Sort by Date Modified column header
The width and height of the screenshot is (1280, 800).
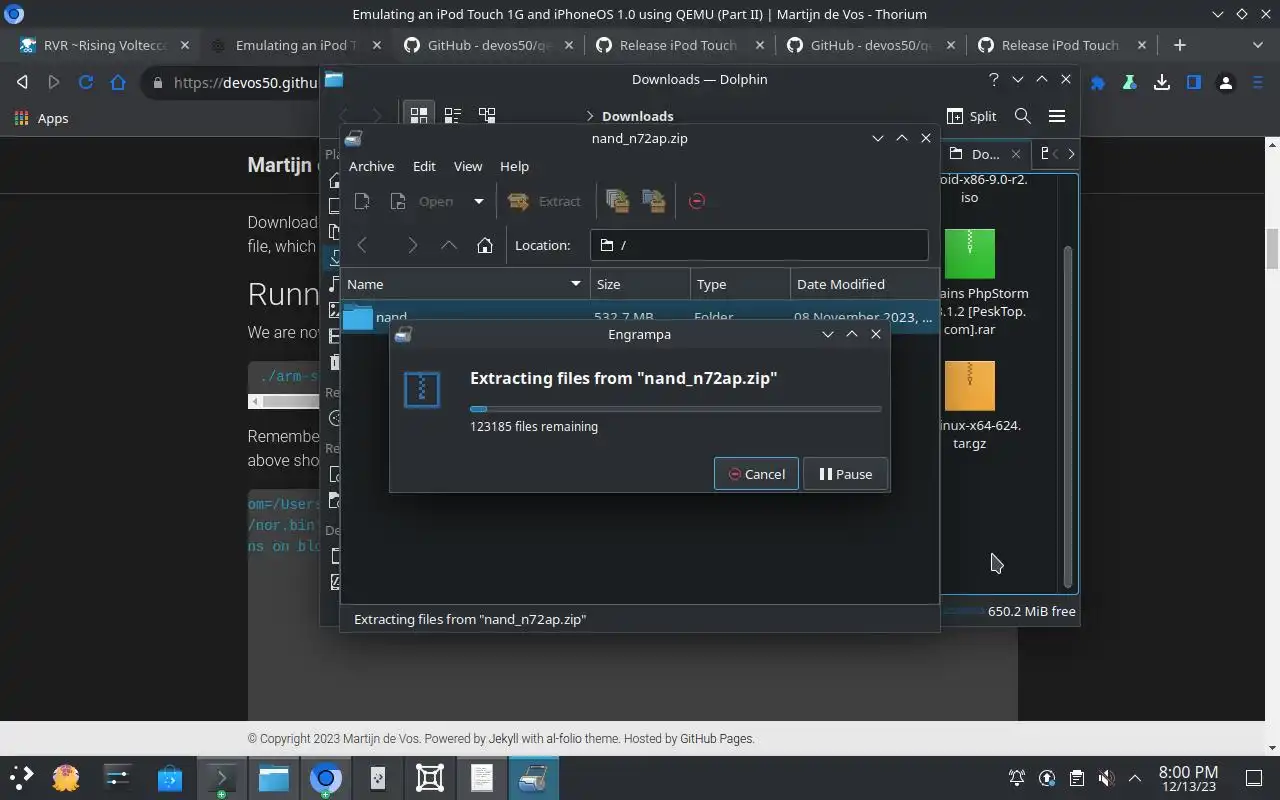click(x=864, y=284)
